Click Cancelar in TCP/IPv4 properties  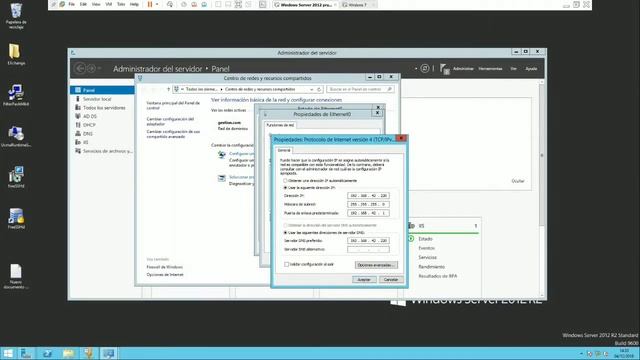(391, 280)
